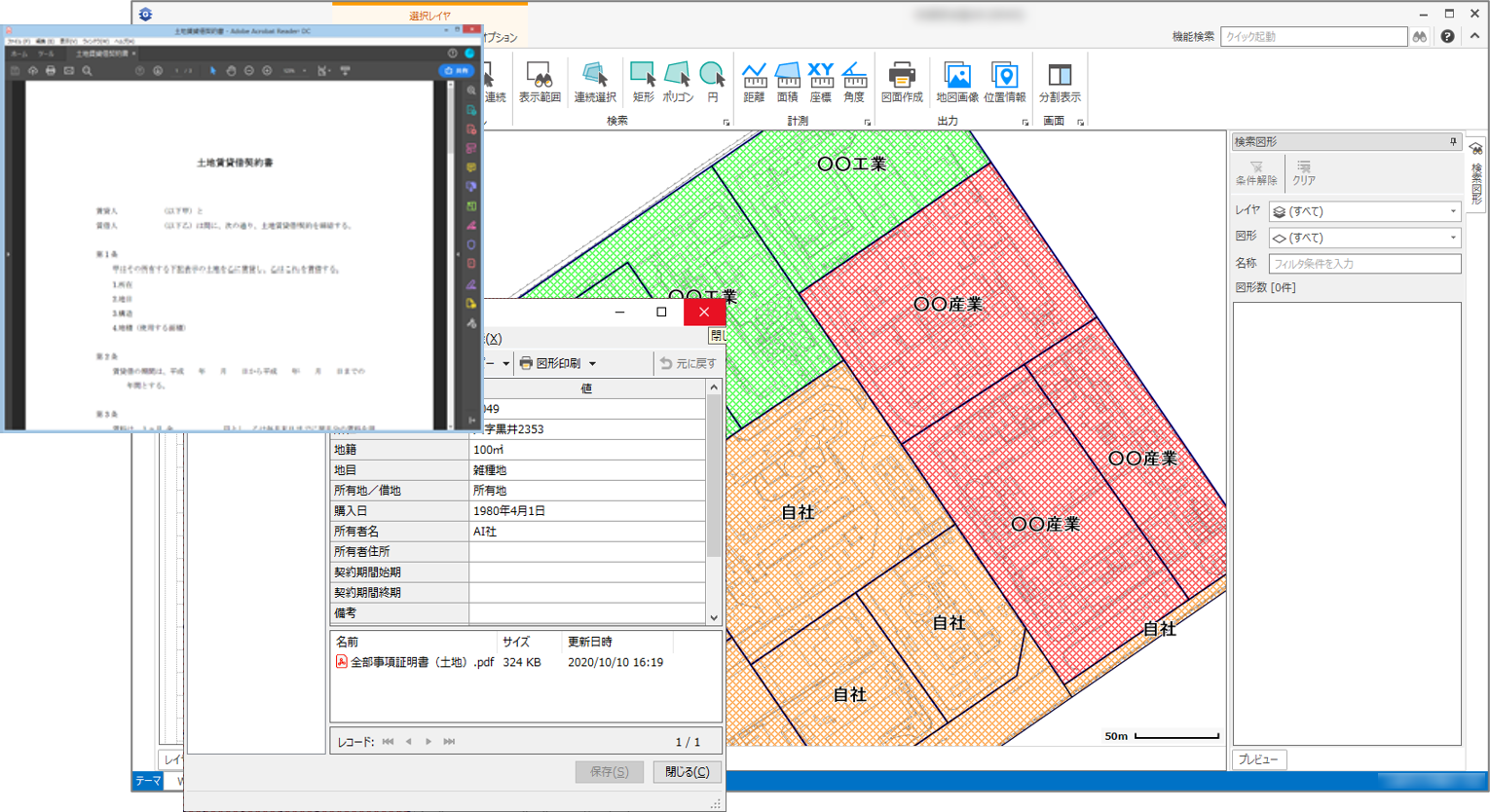Click クリア in search figure panel
Viewport: 1490px width, 812px height.
1304,173
